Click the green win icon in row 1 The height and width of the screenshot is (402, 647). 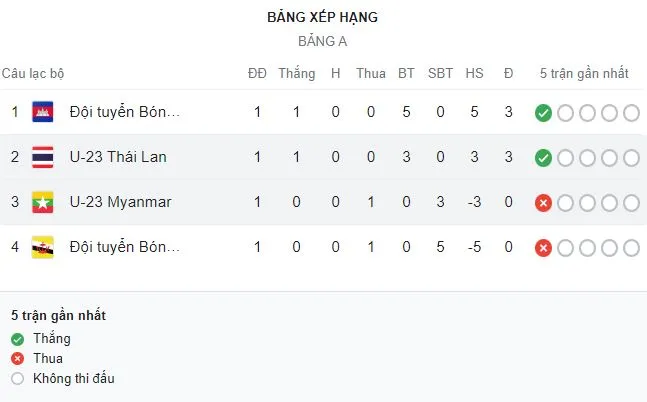point(543,113)
